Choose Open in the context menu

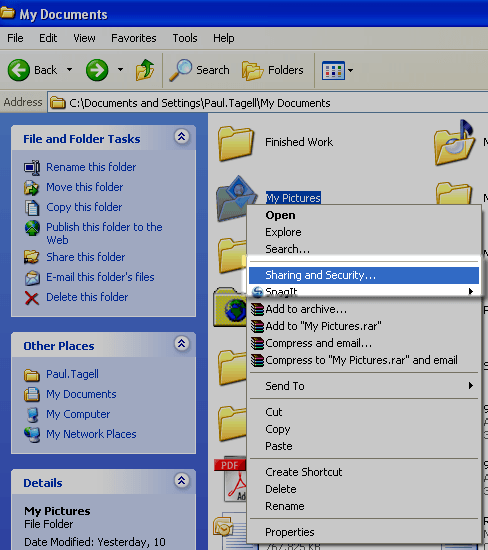363,215
